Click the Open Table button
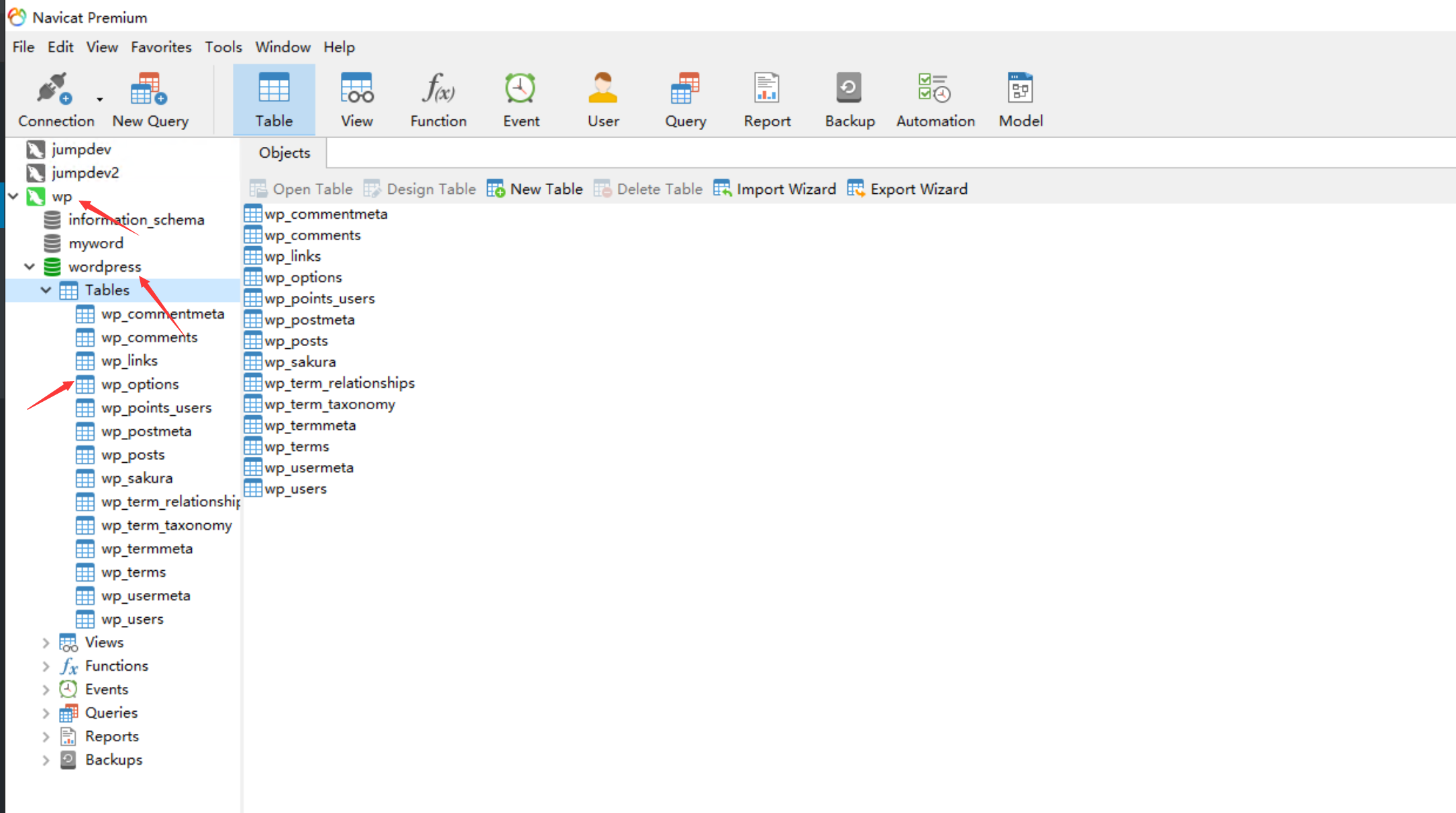 301,189
